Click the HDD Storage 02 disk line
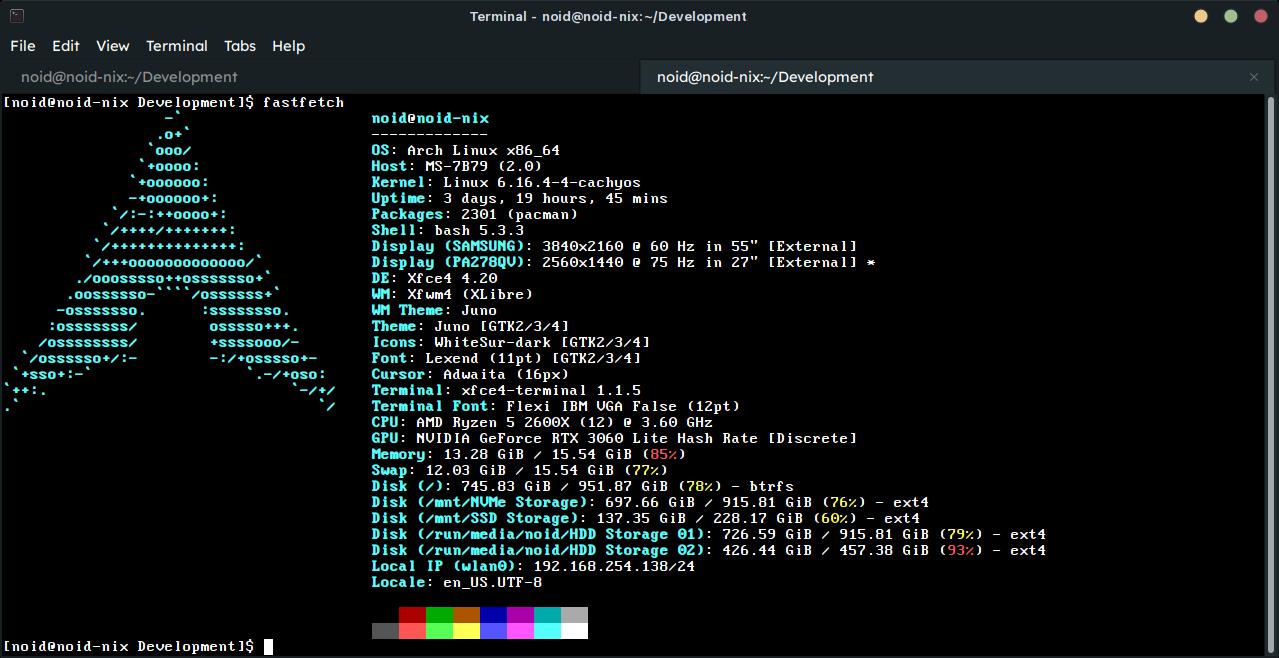This screenshot has width=1279, height=658. point(709,550)
